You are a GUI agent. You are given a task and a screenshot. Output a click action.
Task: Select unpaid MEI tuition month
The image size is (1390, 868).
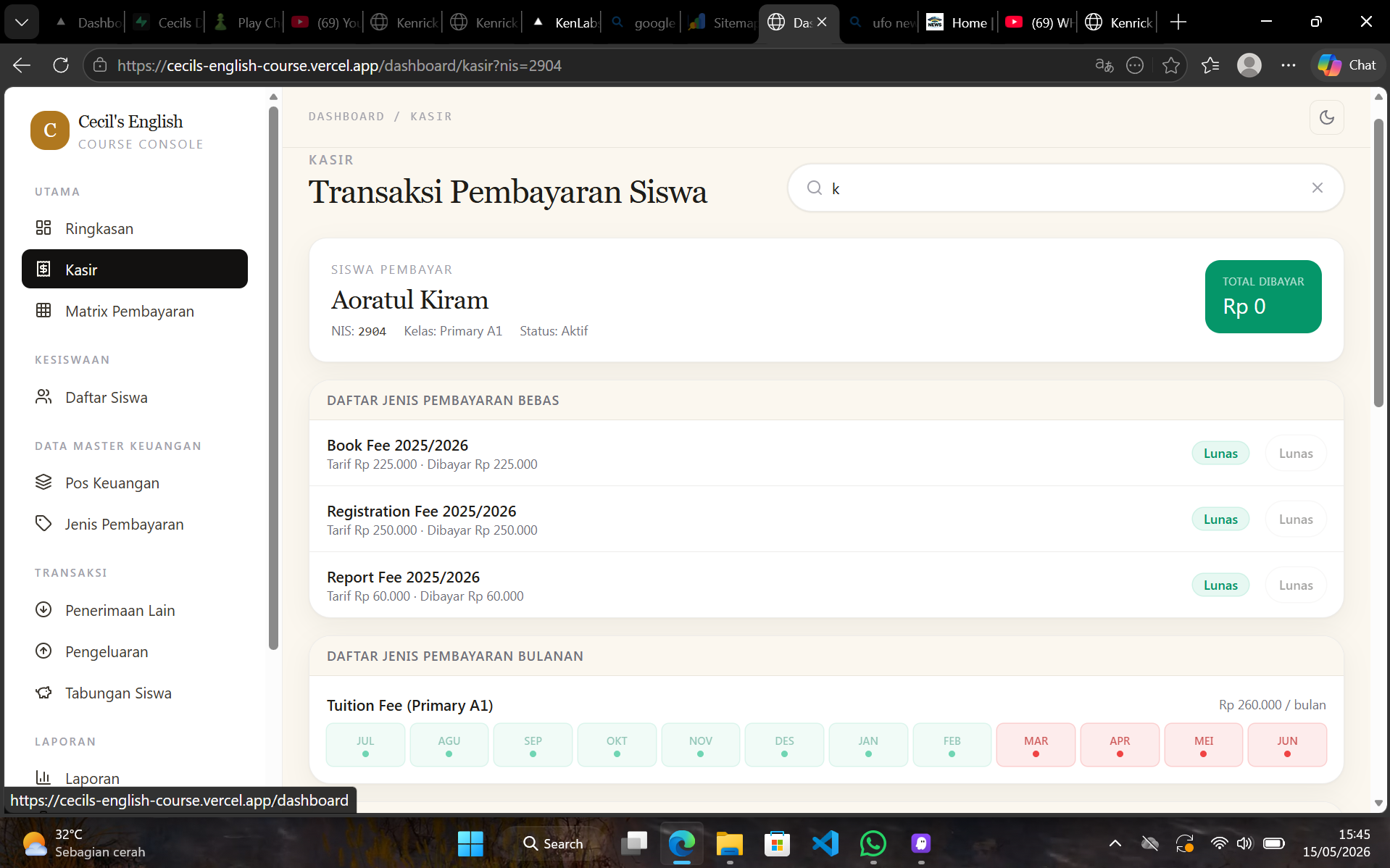coord(1204,745)
